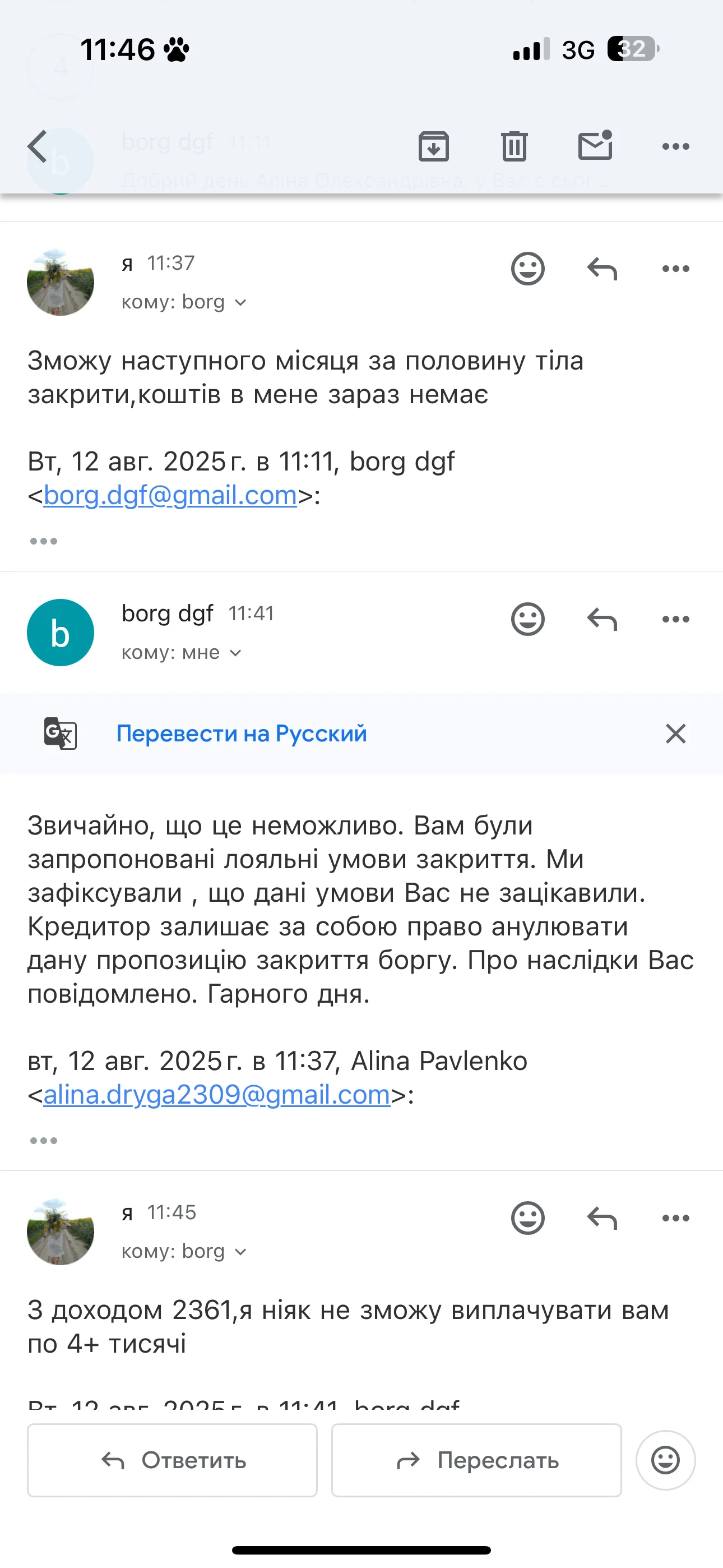Tap the back arrow to leave thread
The height and width of the screenshot is (1568, 723).
(38, 147)
